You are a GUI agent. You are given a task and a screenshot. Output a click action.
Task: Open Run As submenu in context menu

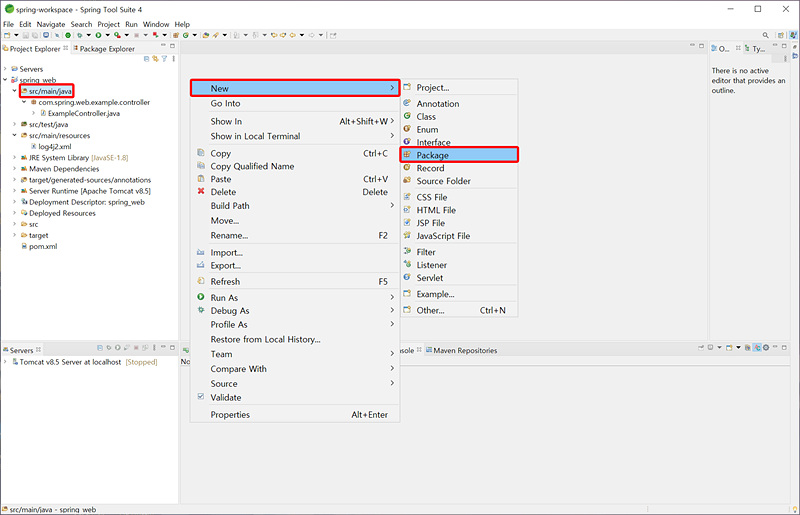tap(294, 298)
